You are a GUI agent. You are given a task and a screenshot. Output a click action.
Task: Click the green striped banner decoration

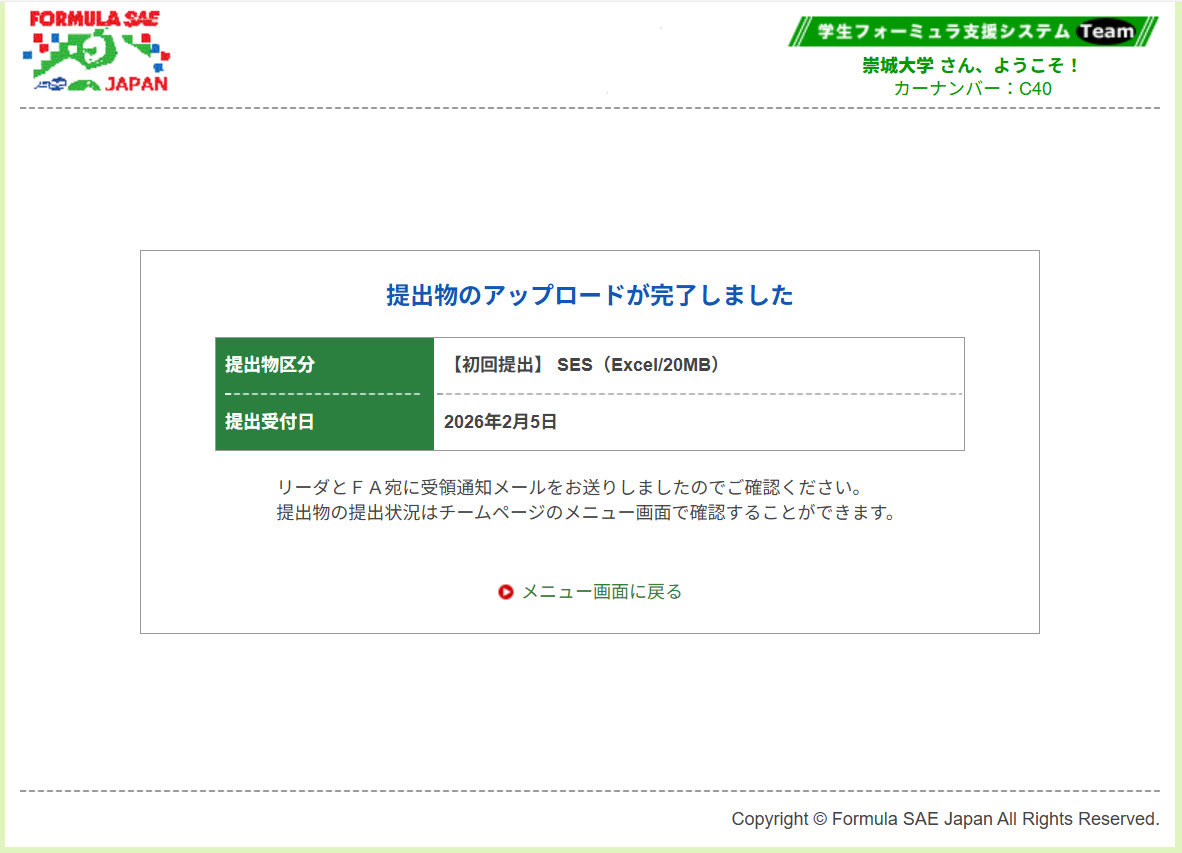click(x=800, y=30)
